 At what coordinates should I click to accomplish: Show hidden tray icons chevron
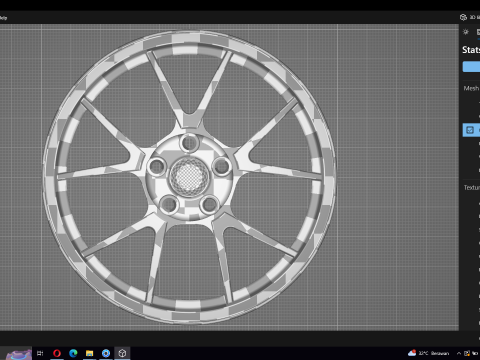459,353
